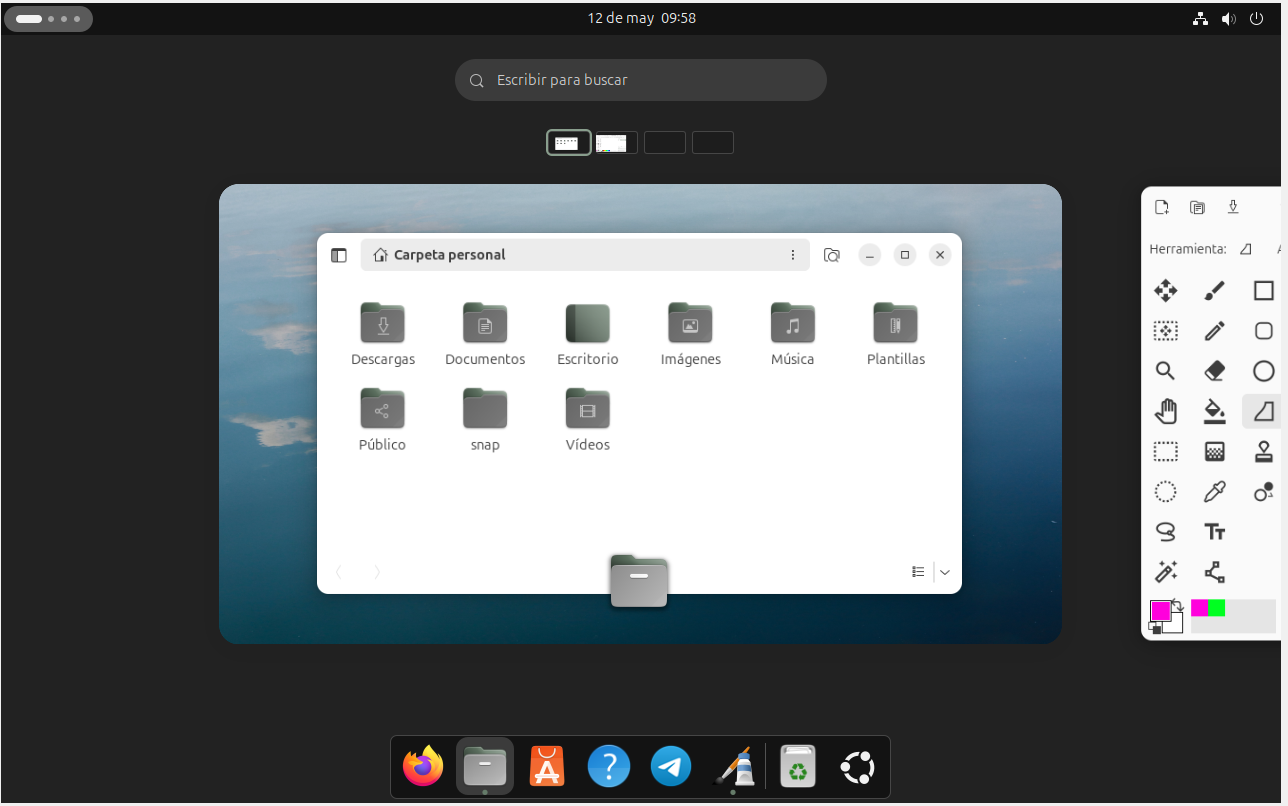The image size is (1288, 806).
Task: Pick the Paint Bucket fill tool
Action: (x=1214, y=411)
